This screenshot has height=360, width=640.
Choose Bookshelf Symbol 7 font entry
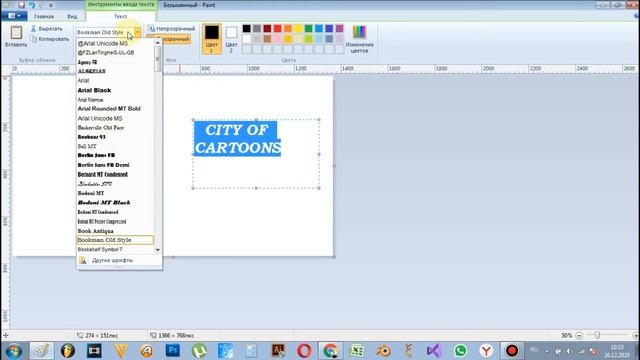115,249
